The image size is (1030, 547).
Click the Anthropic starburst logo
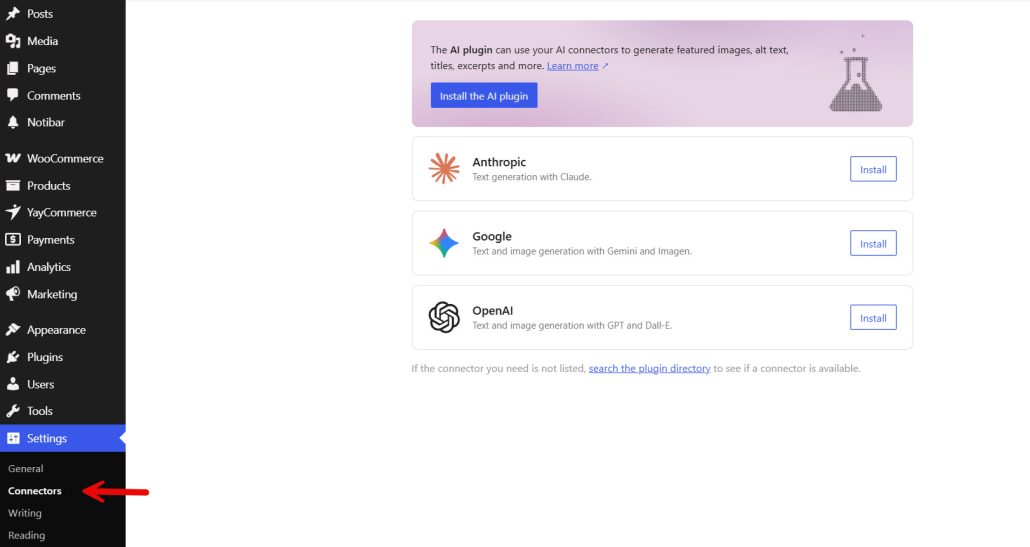tap(444, 169)
